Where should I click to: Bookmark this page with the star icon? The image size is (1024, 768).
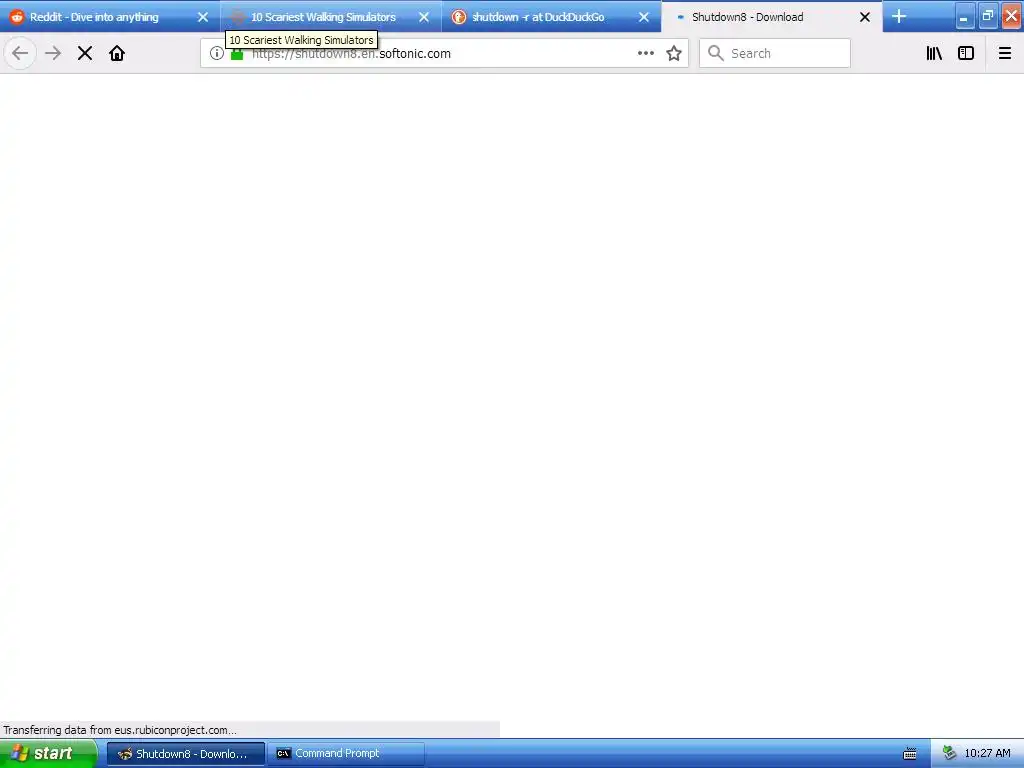[674, 53]
